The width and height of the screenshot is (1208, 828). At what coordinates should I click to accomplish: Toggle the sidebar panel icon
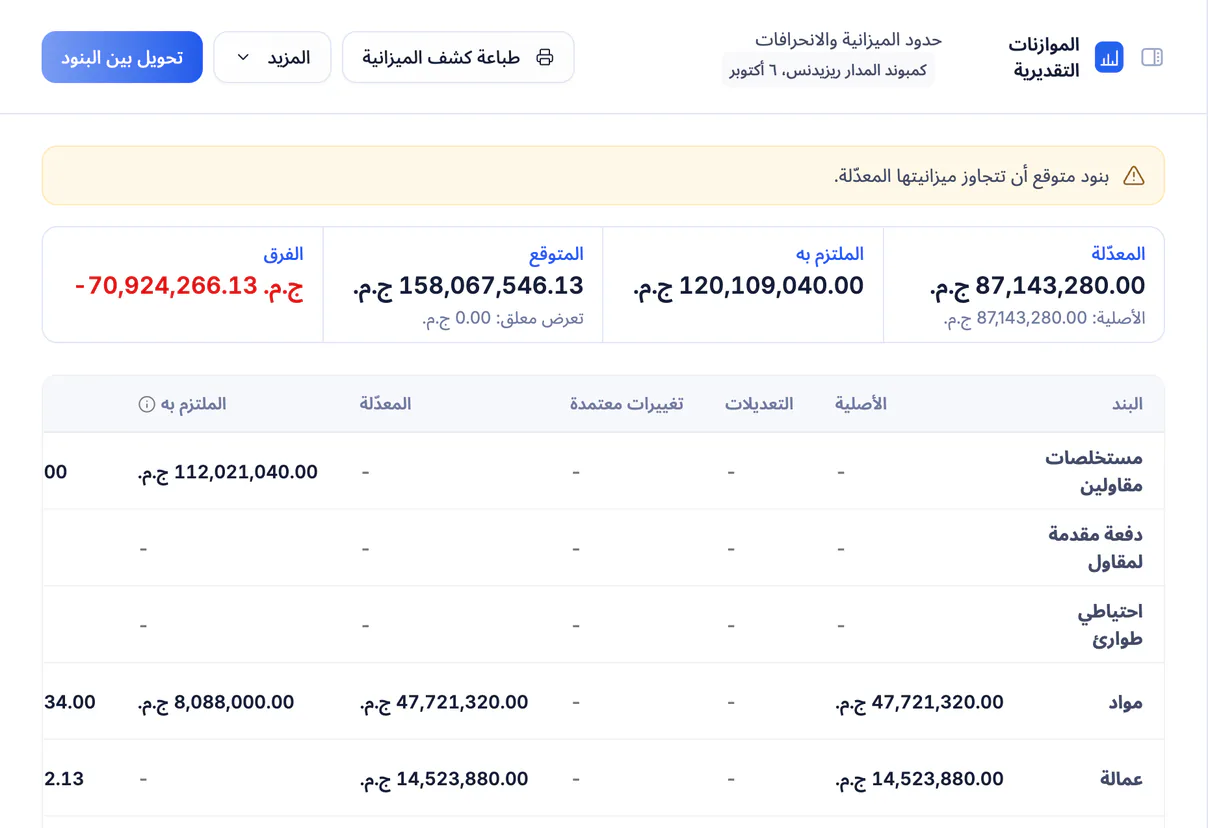click(1152, 57)
